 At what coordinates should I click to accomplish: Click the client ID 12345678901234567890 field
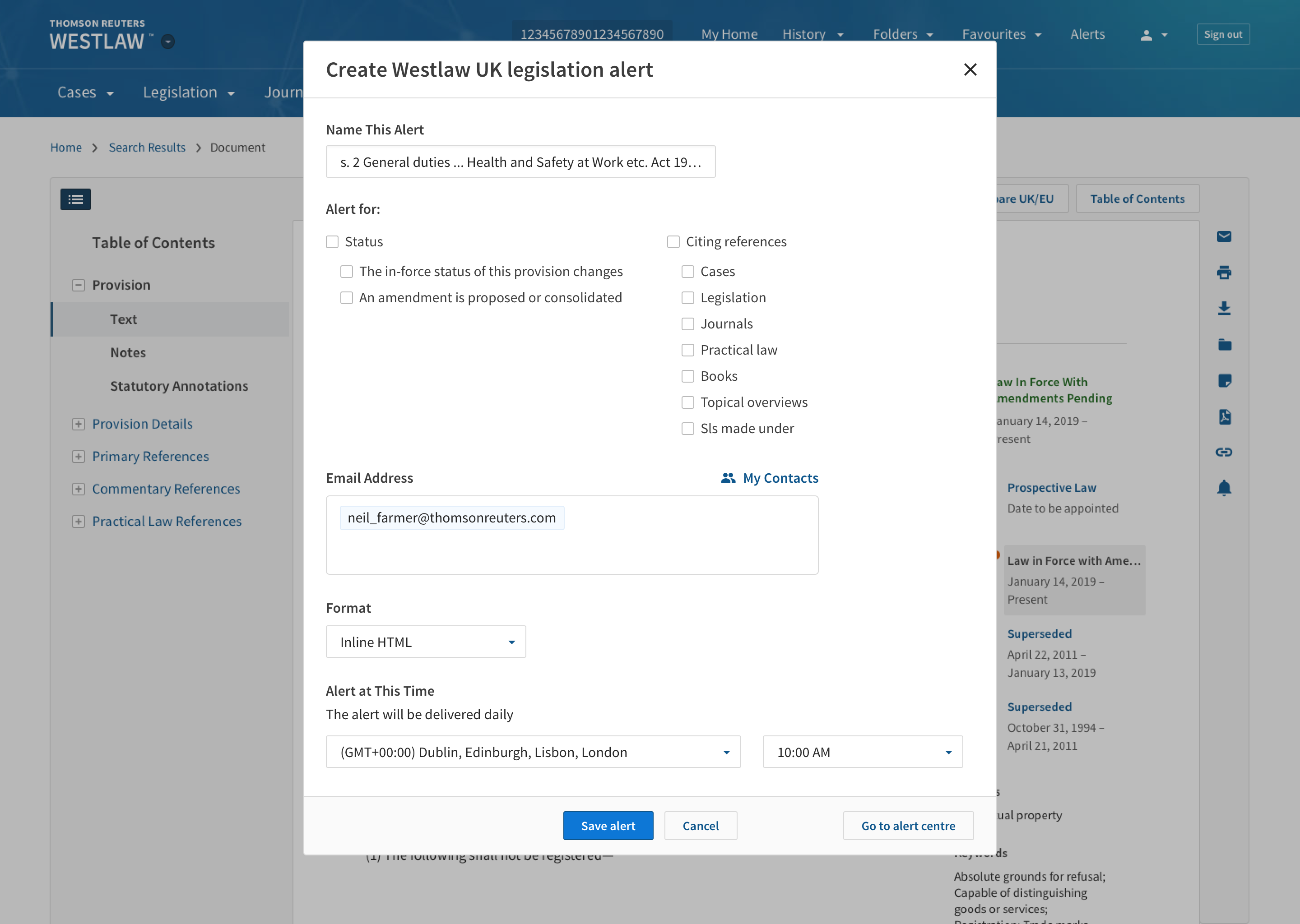coord(592,34)
